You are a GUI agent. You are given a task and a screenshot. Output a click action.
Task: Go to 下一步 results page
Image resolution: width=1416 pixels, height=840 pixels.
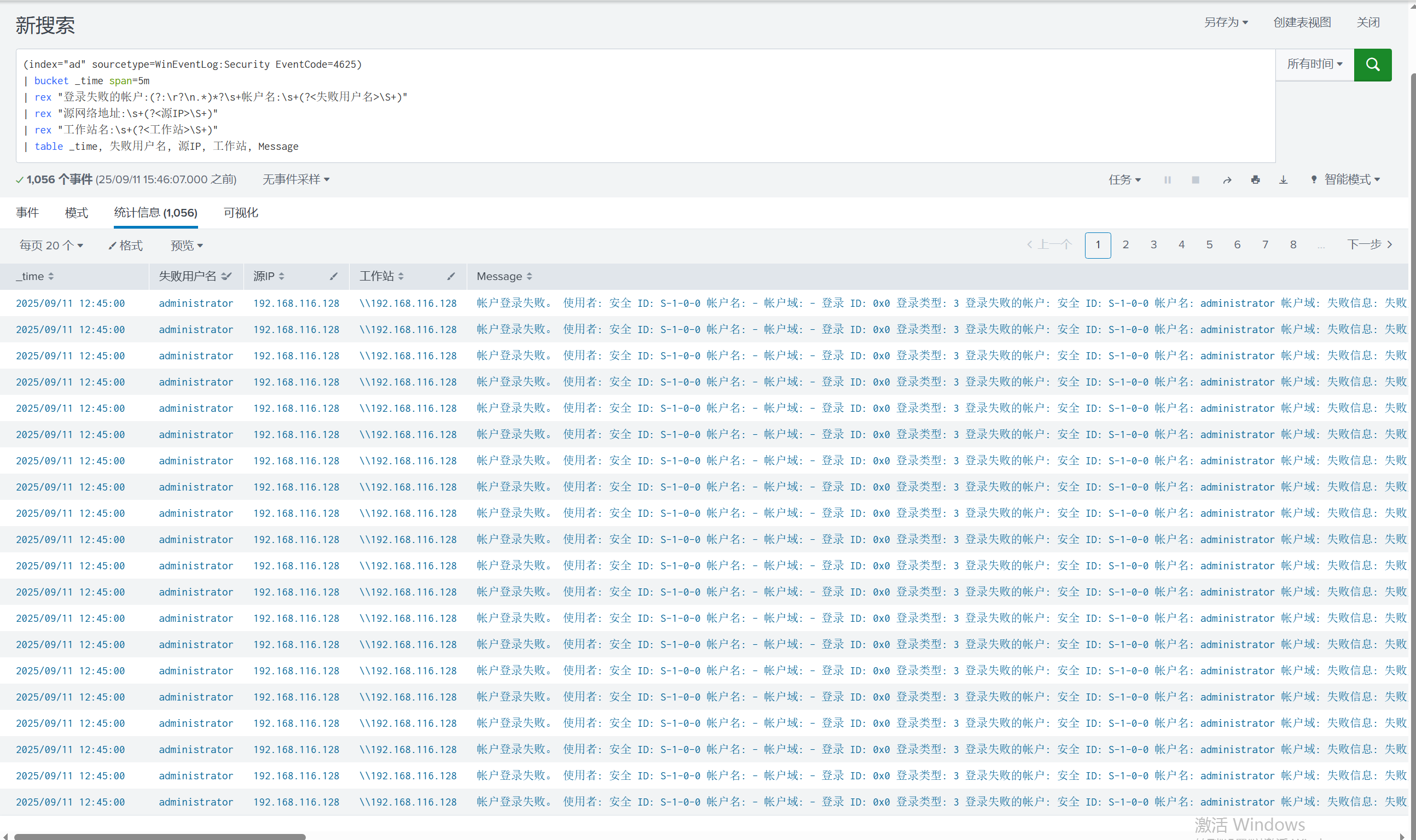(1369, 244)
